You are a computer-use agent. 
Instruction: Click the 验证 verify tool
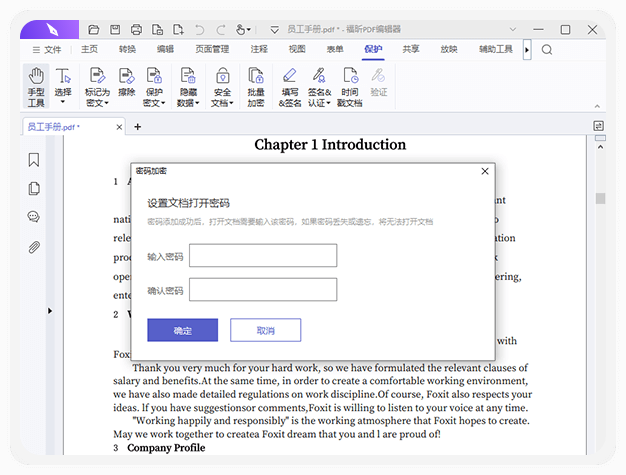click(x=378, y=82)
